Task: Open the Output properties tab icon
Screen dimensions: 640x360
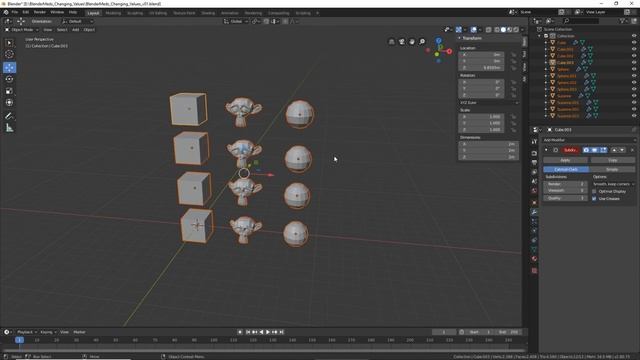Action: pyautogui.click(x=534, y=162)
